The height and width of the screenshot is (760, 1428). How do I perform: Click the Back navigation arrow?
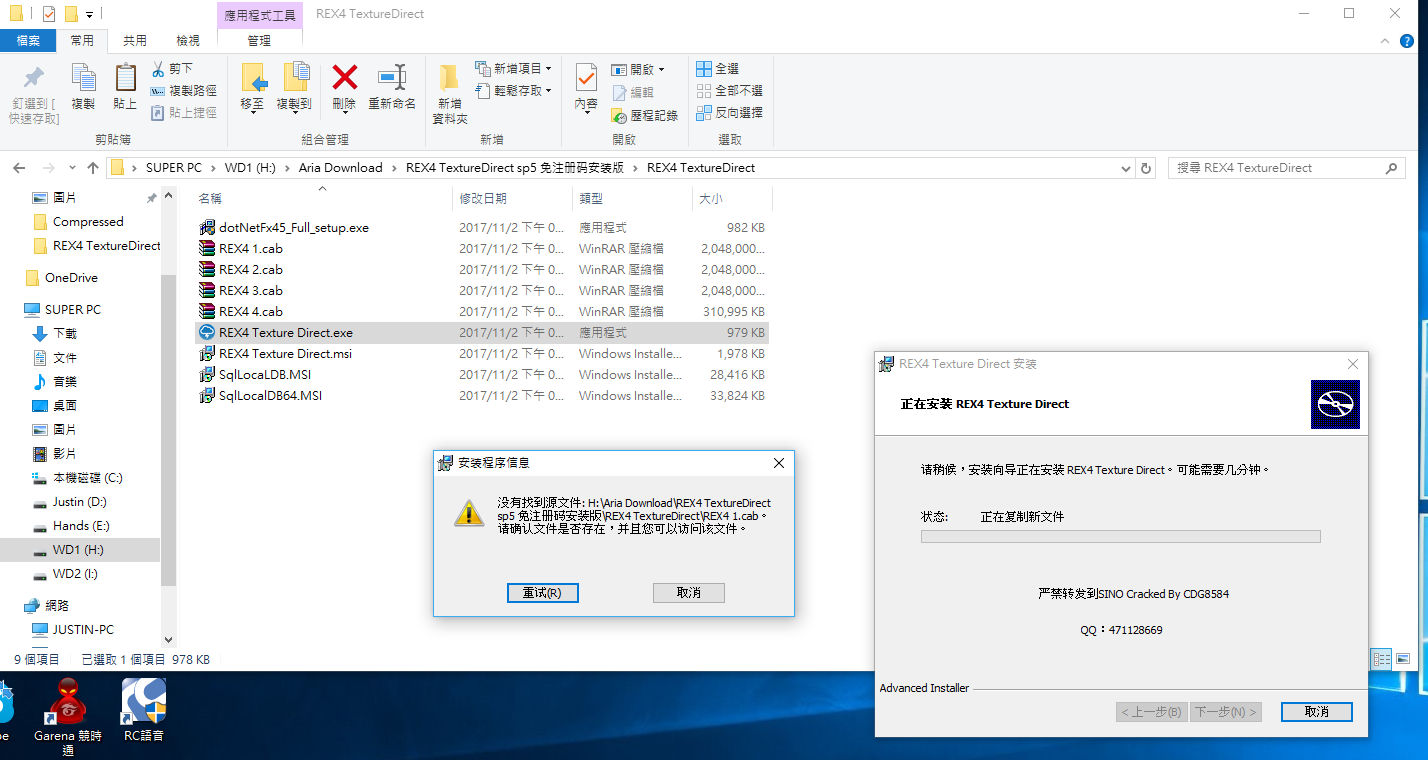(20, 168)
